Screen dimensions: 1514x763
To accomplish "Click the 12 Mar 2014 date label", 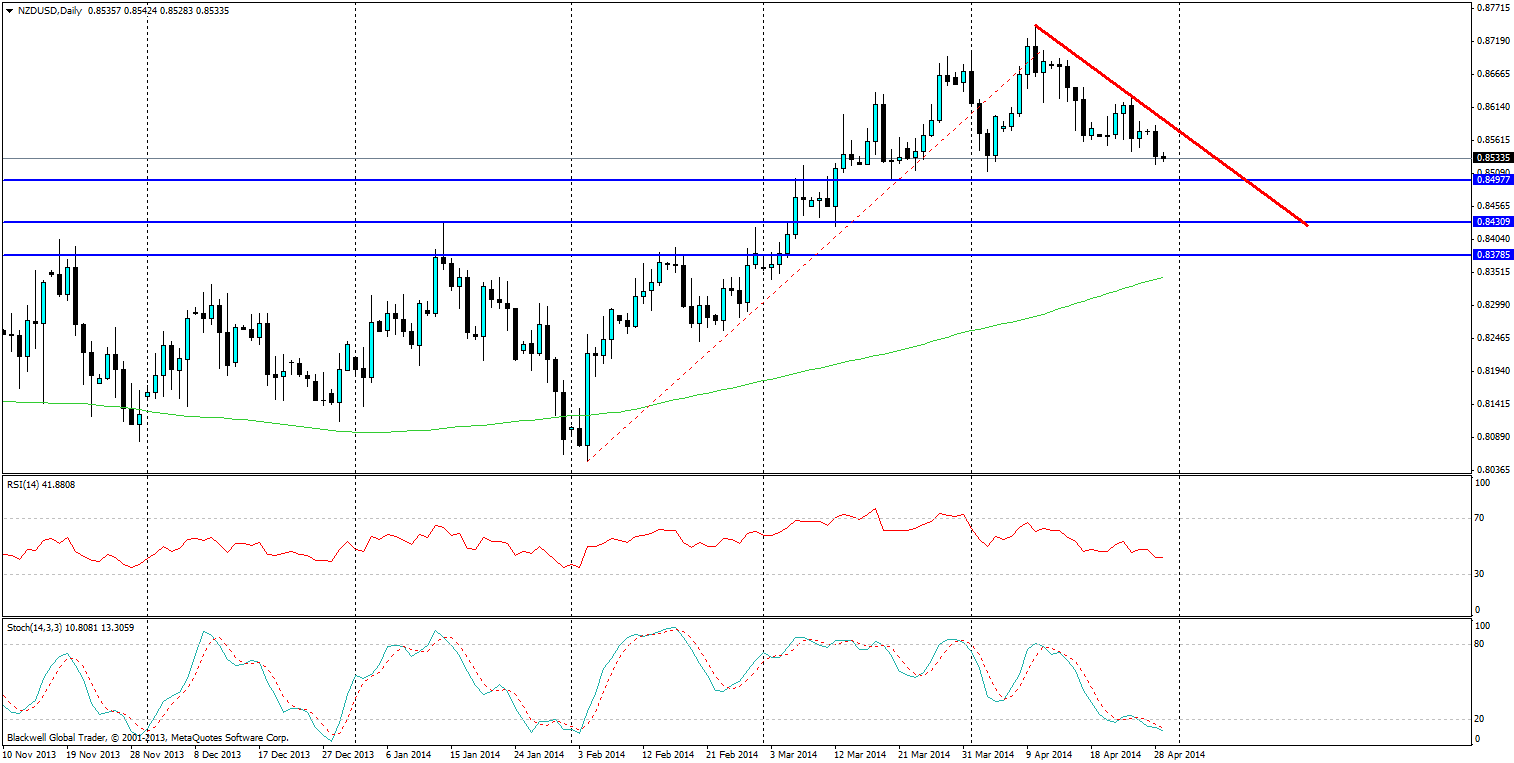I will click(x=860, y=755).
